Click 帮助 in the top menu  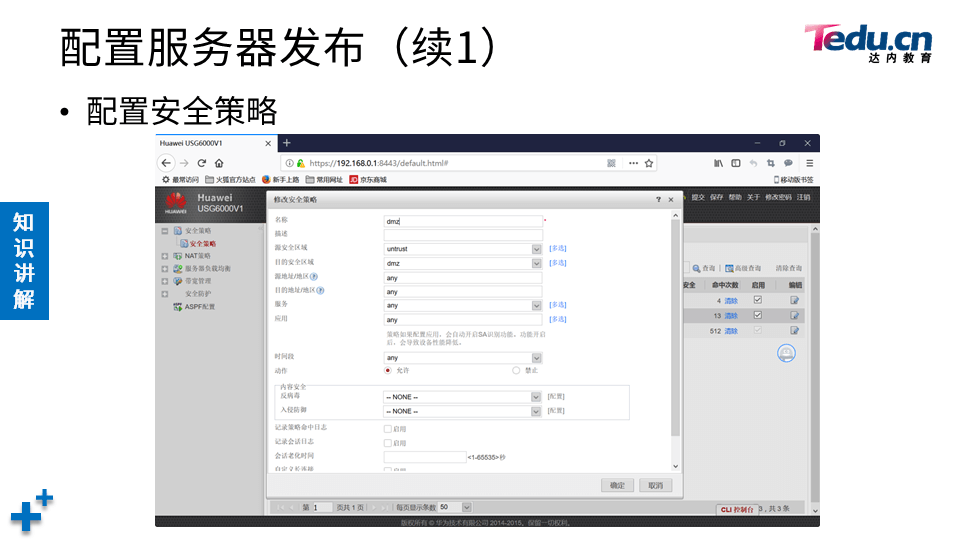[x=735, y=197]
